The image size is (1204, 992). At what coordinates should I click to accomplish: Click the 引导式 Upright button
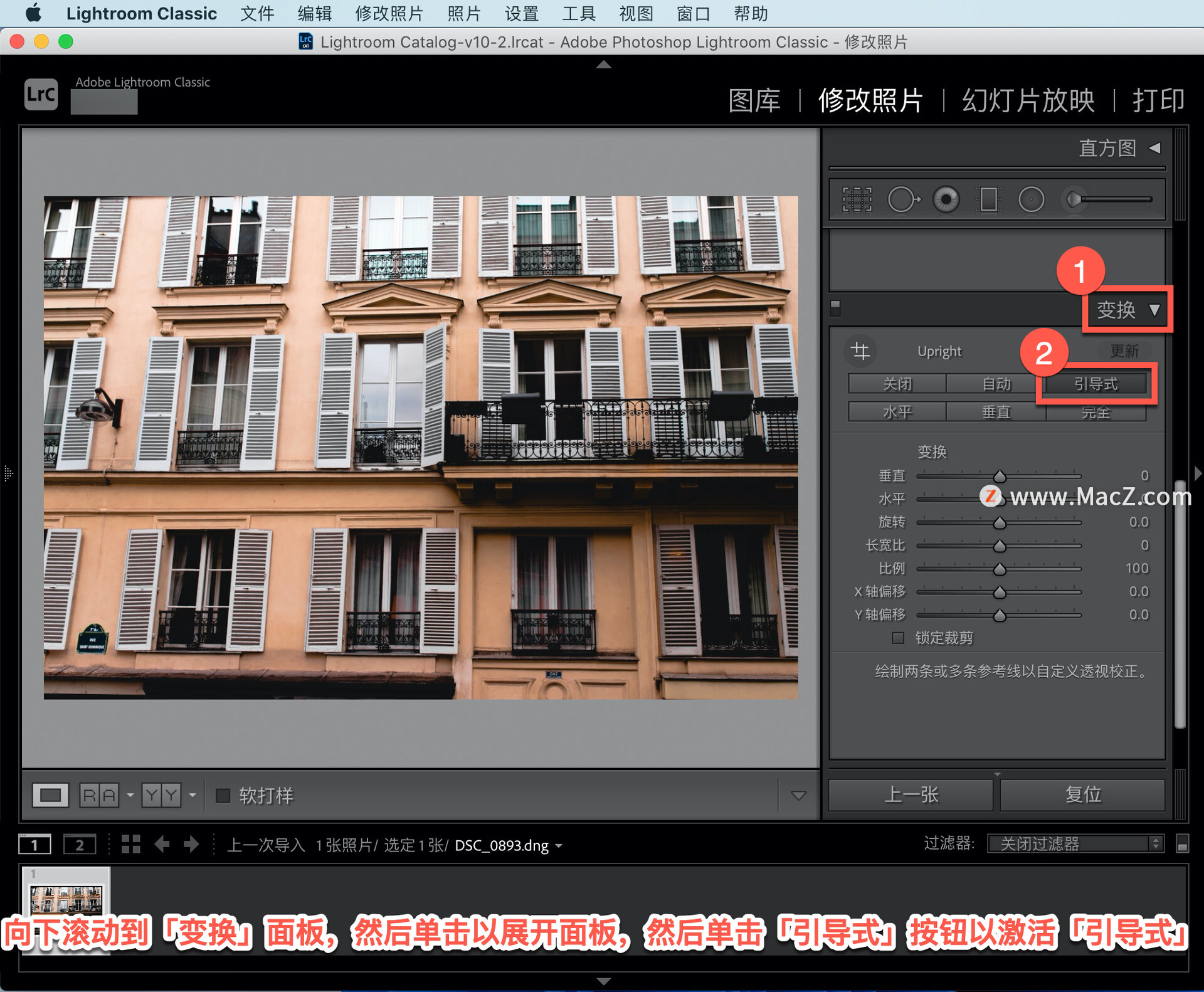coord(1095,384)
